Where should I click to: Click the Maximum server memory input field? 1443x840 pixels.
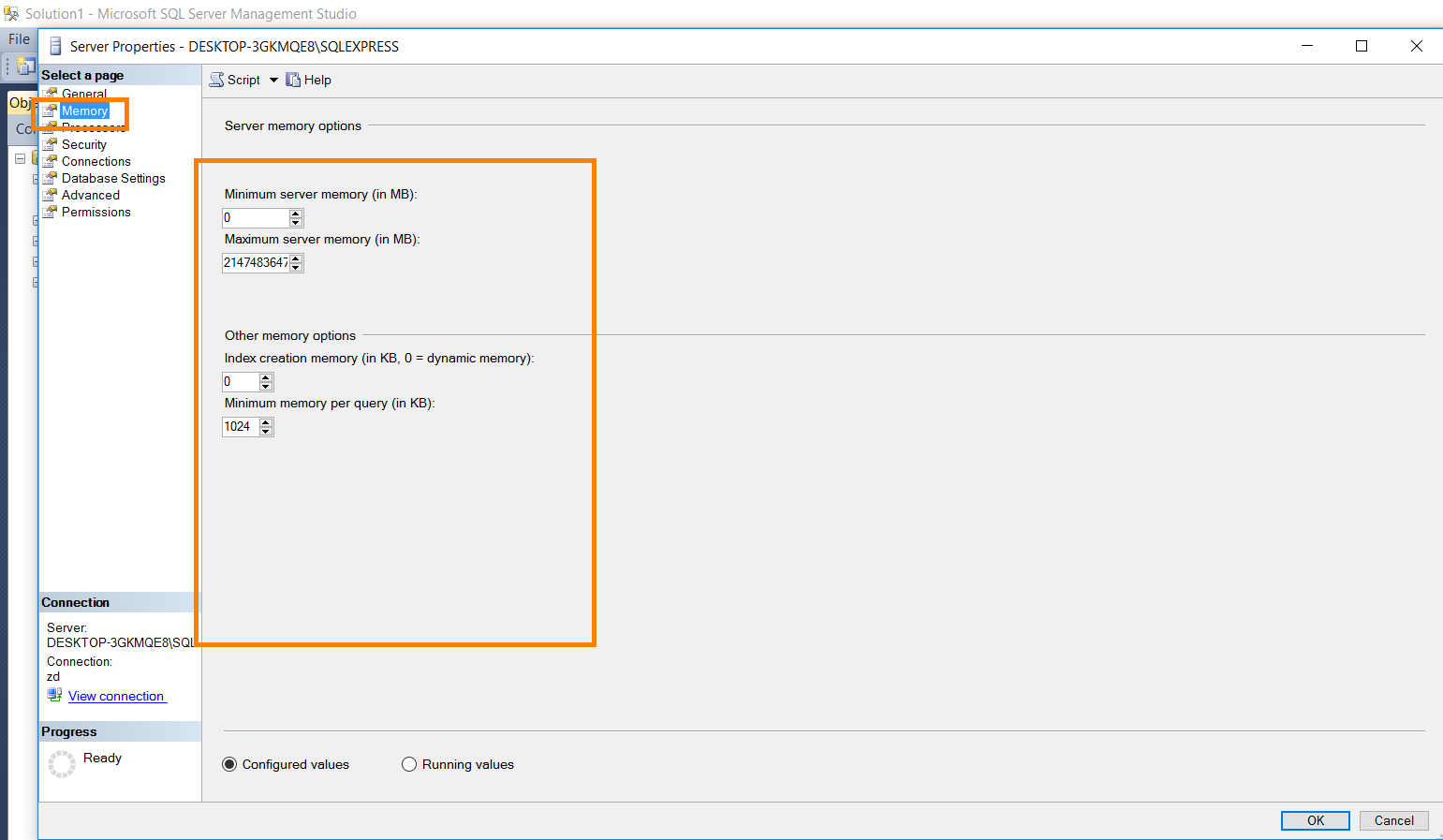[256, 262]
